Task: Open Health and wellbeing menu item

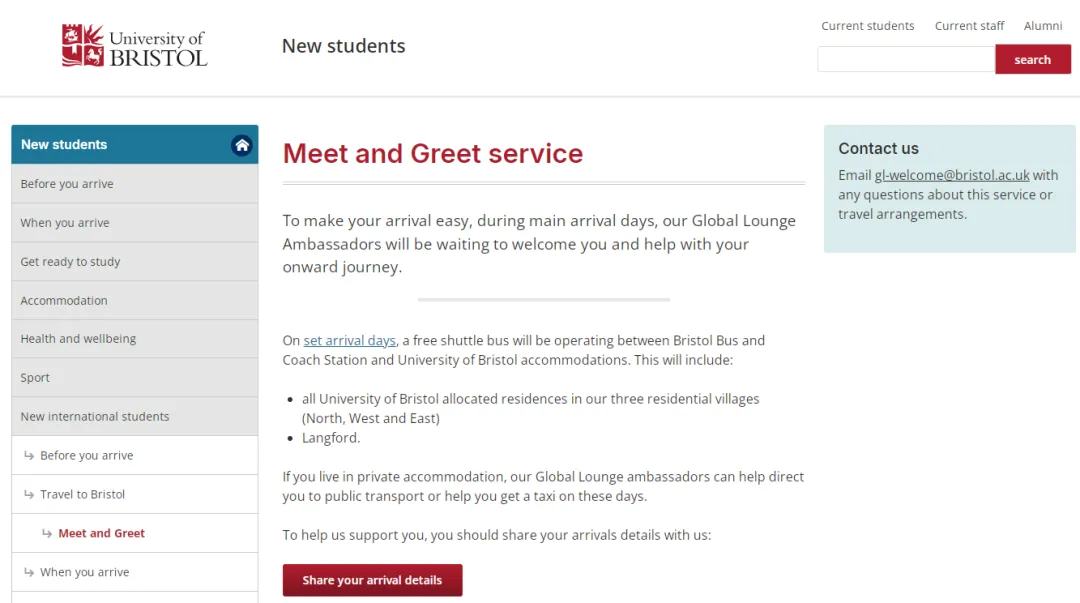Action: click(135, 339)
